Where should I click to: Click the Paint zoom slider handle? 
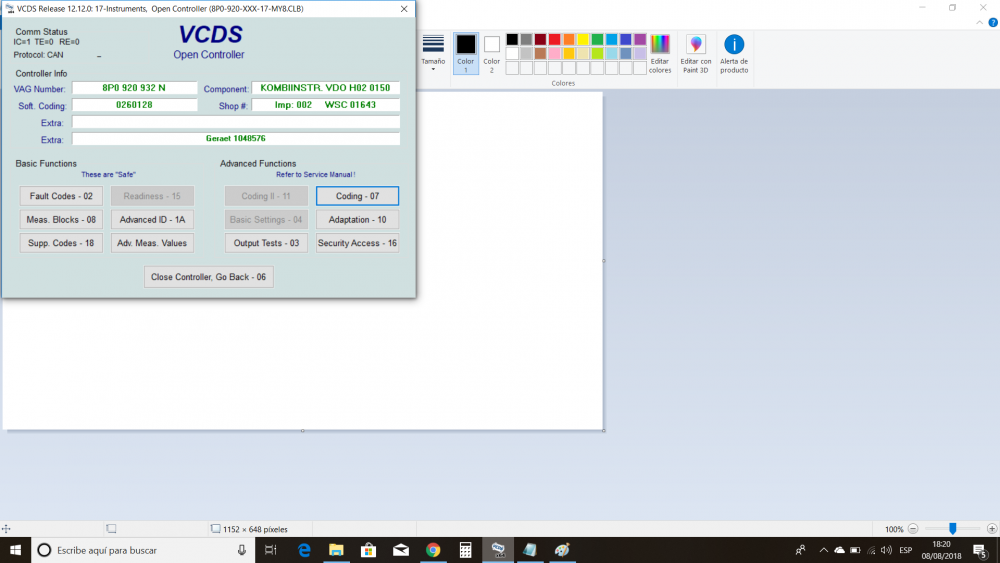[x=952, y=529]
